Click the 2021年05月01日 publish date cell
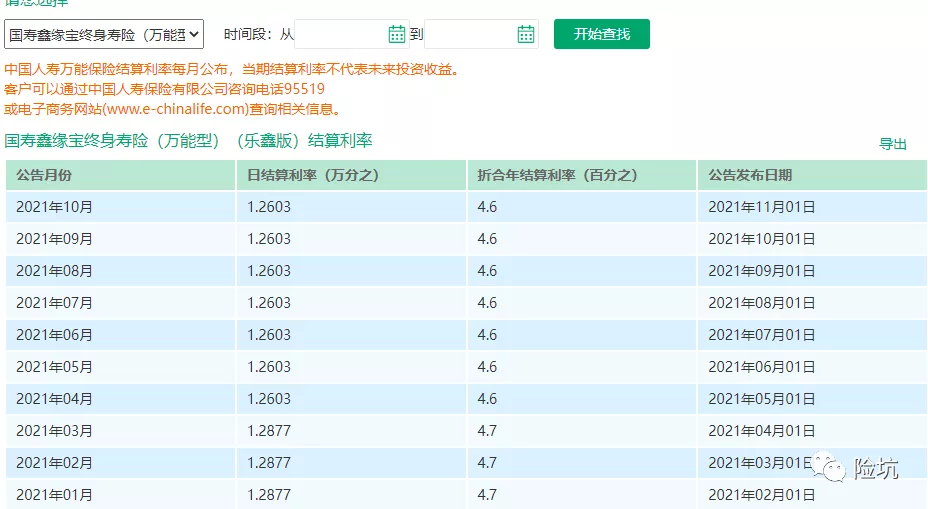The height and width of the screenshot is (509, 928). (x=812, y=399)
